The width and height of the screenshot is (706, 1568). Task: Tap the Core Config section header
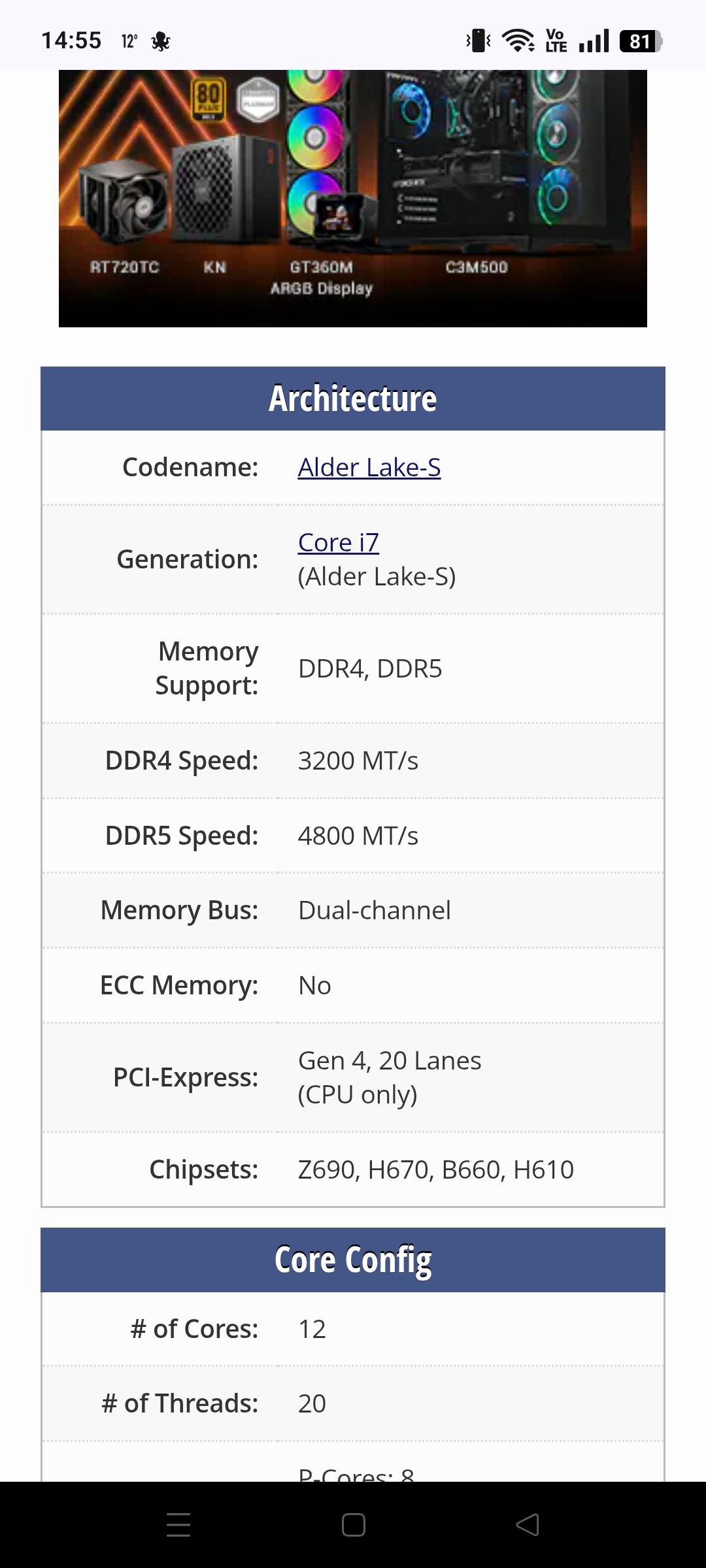(x=353, y=1260)
